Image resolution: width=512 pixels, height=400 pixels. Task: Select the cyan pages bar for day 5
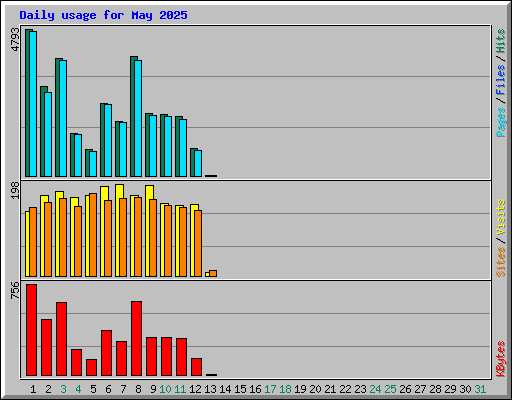click(93, 164)
